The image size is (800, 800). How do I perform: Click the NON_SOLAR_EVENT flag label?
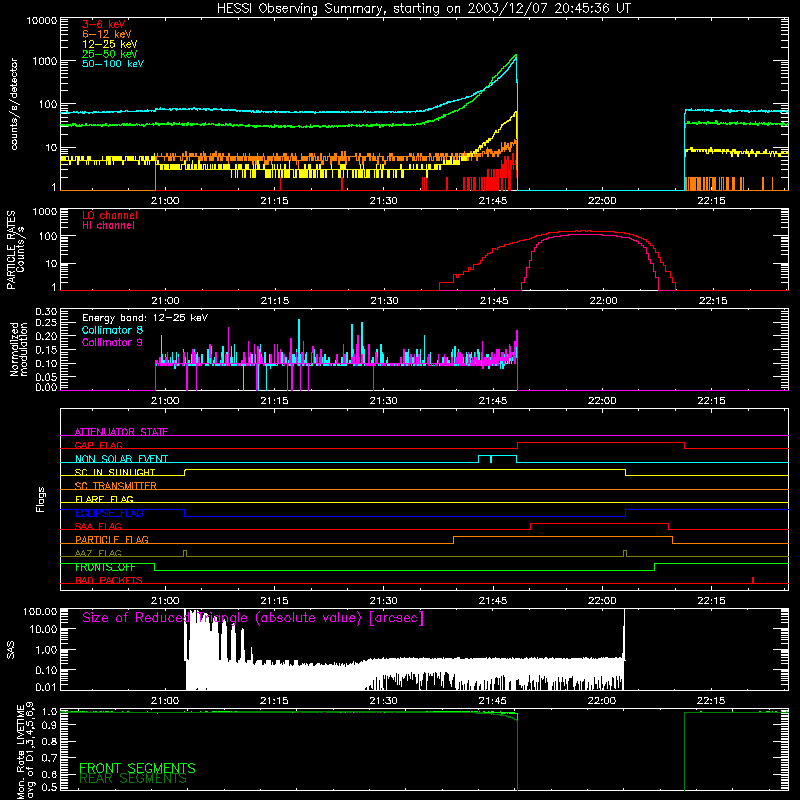[121, 459]
